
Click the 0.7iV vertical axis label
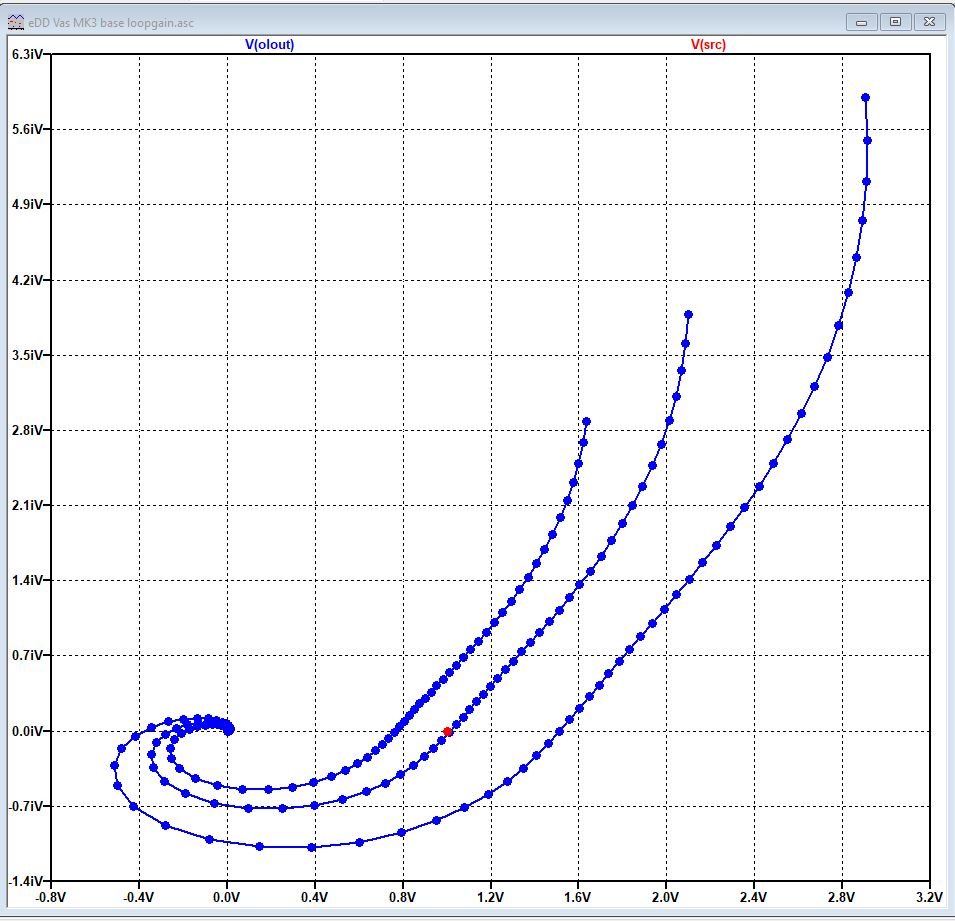[27, 655]
